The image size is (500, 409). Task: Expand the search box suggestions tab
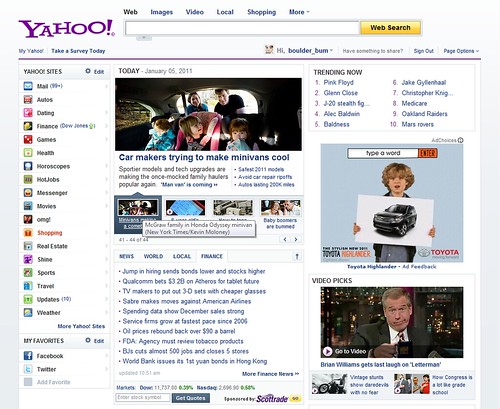pos(144,38)
